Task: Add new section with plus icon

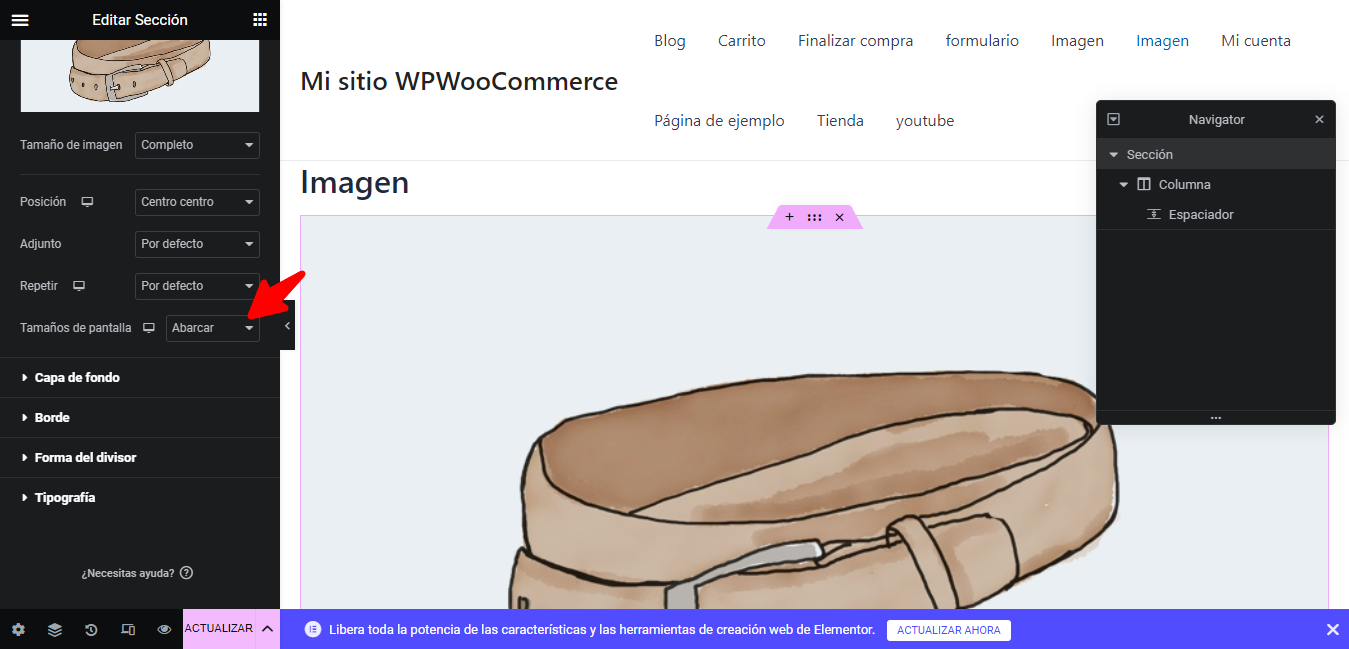Action: pyautogui.click(x=789, y=217)
